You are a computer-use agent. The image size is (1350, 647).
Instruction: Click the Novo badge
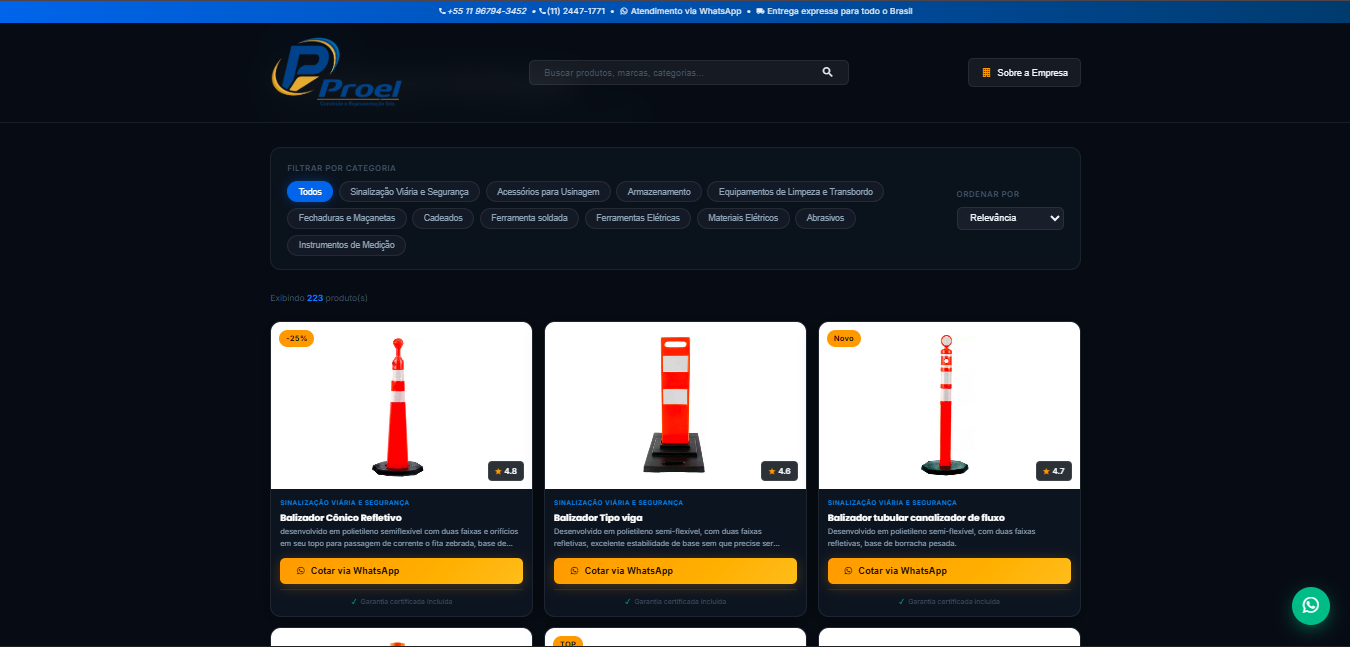click(x=844, y=339)
